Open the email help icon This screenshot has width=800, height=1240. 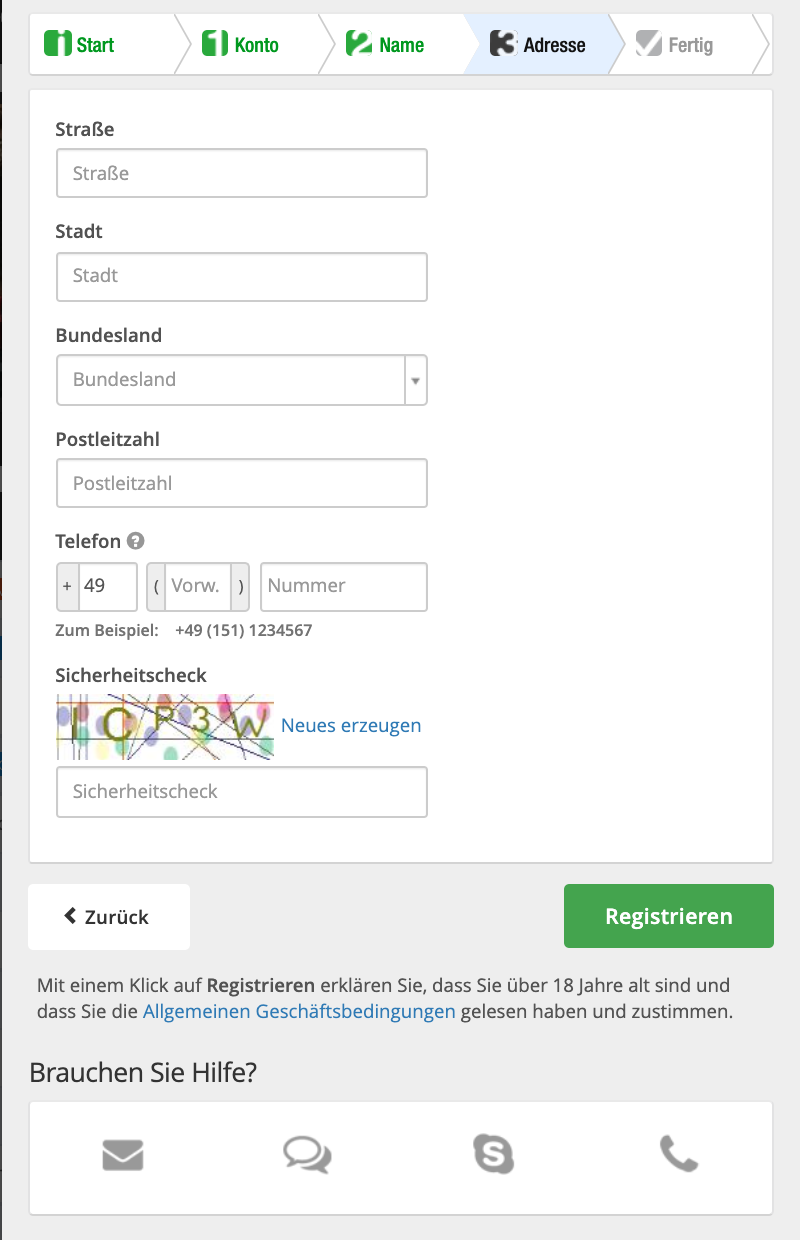(123, 1156)
